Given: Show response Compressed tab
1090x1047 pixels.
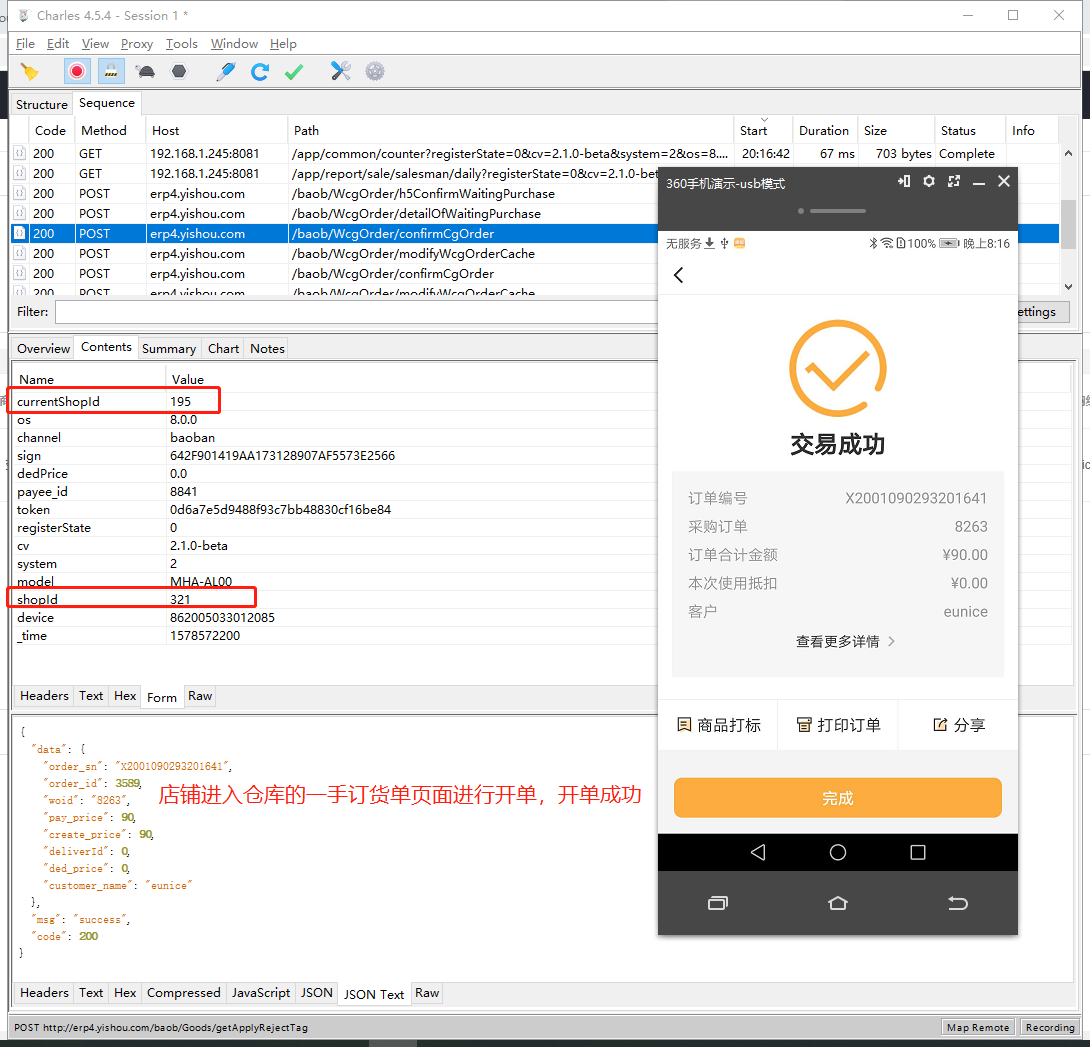Looking at the screenshot, I should [x=184, y=993].
